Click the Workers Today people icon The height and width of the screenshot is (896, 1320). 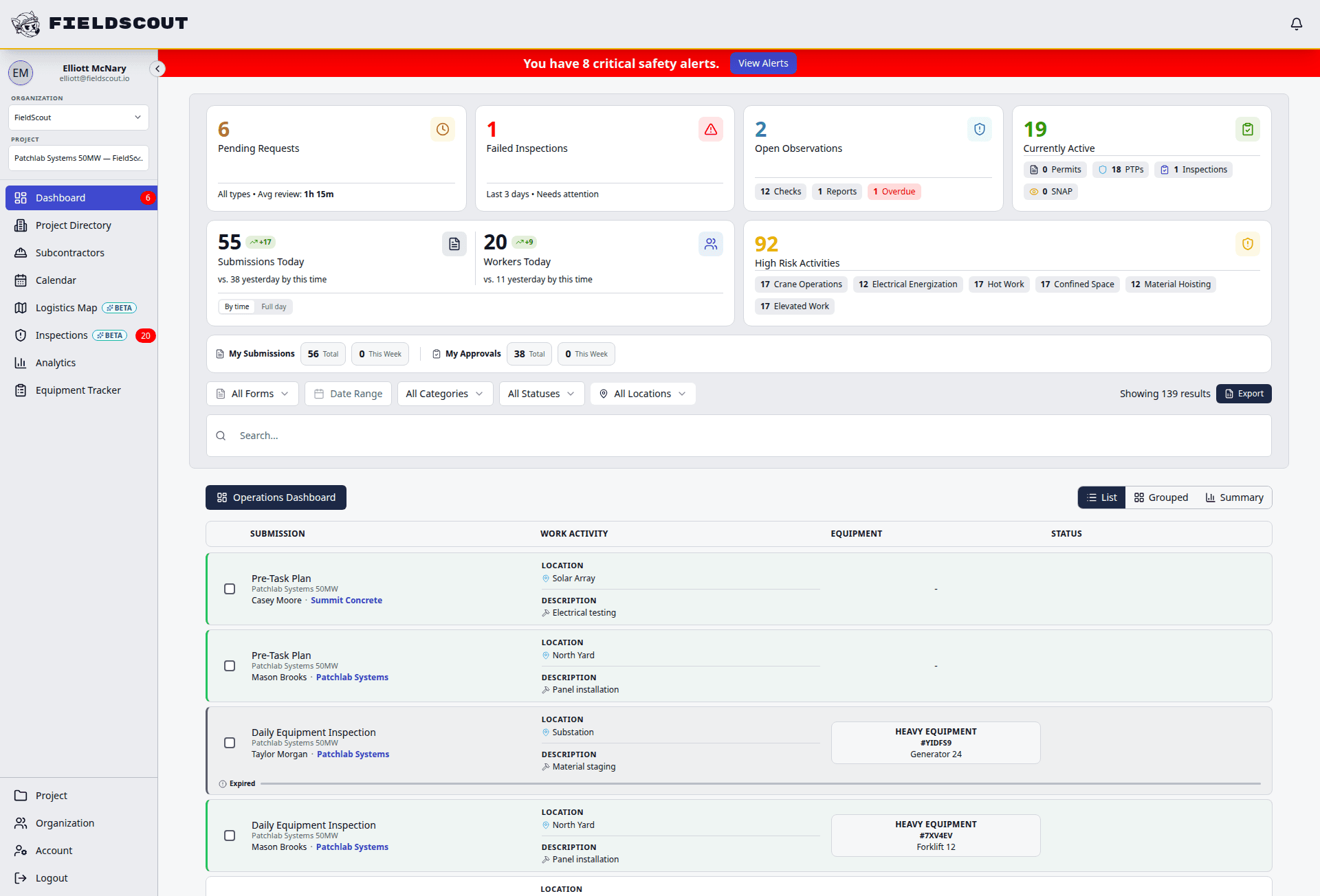711,244
